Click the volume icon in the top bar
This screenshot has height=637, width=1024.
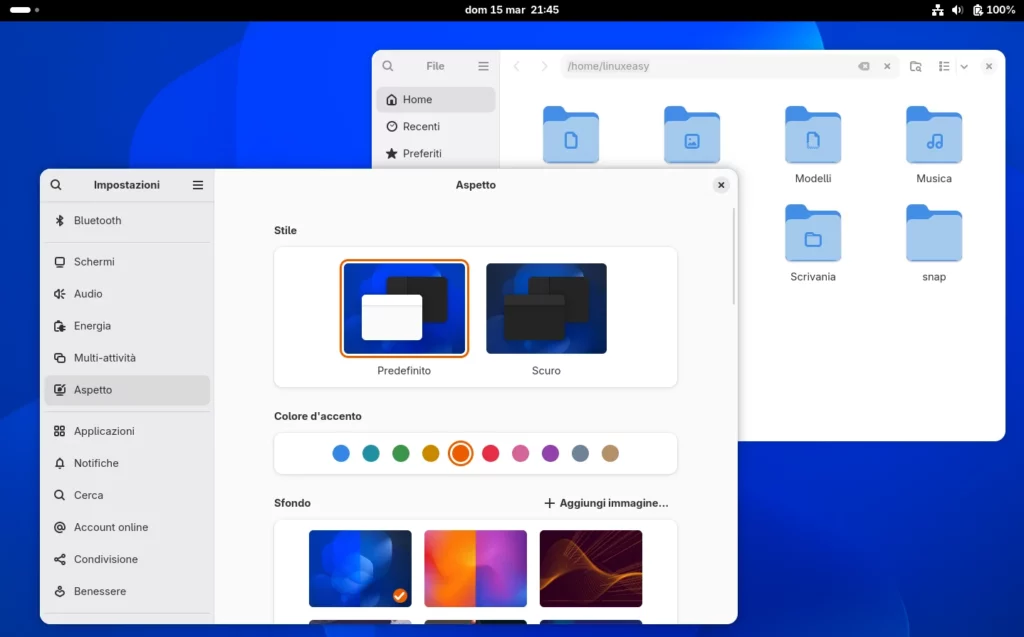tap(958, 10)
